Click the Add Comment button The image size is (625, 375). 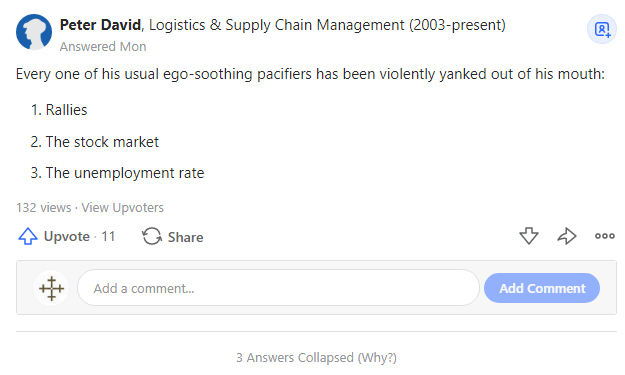click(542, 288)
